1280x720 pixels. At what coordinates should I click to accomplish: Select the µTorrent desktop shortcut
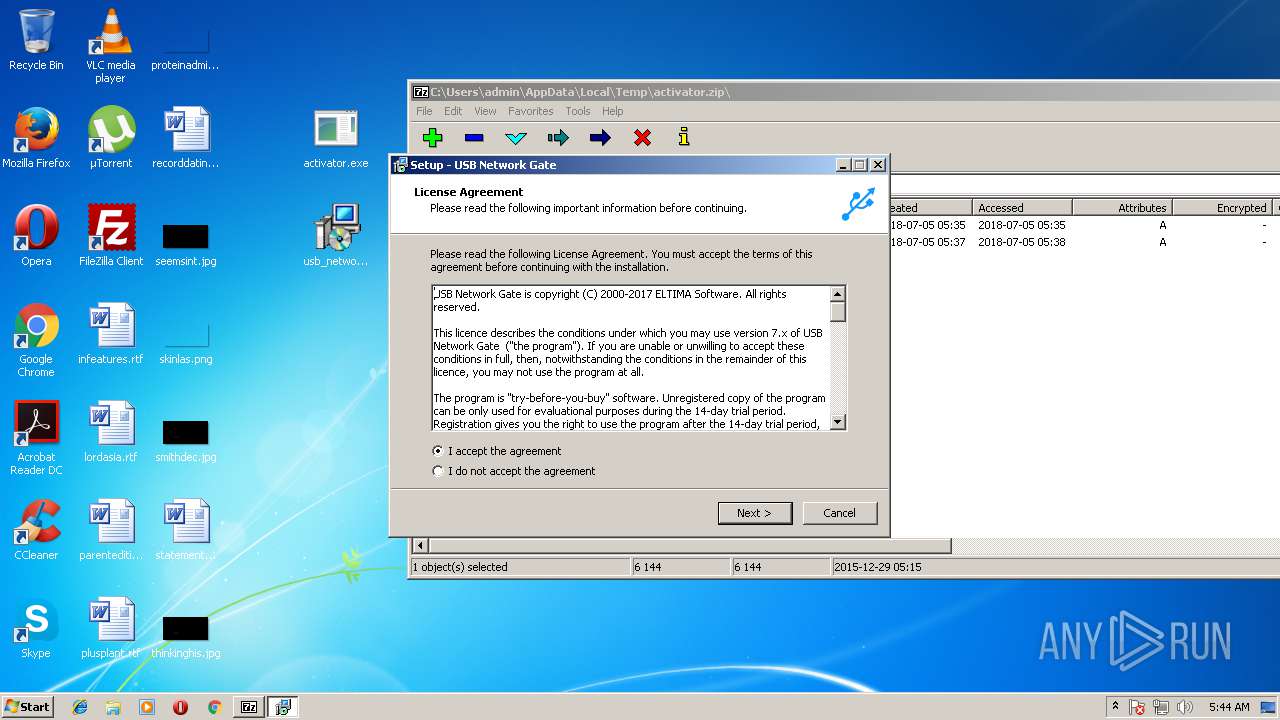click(x=110, y=138)
